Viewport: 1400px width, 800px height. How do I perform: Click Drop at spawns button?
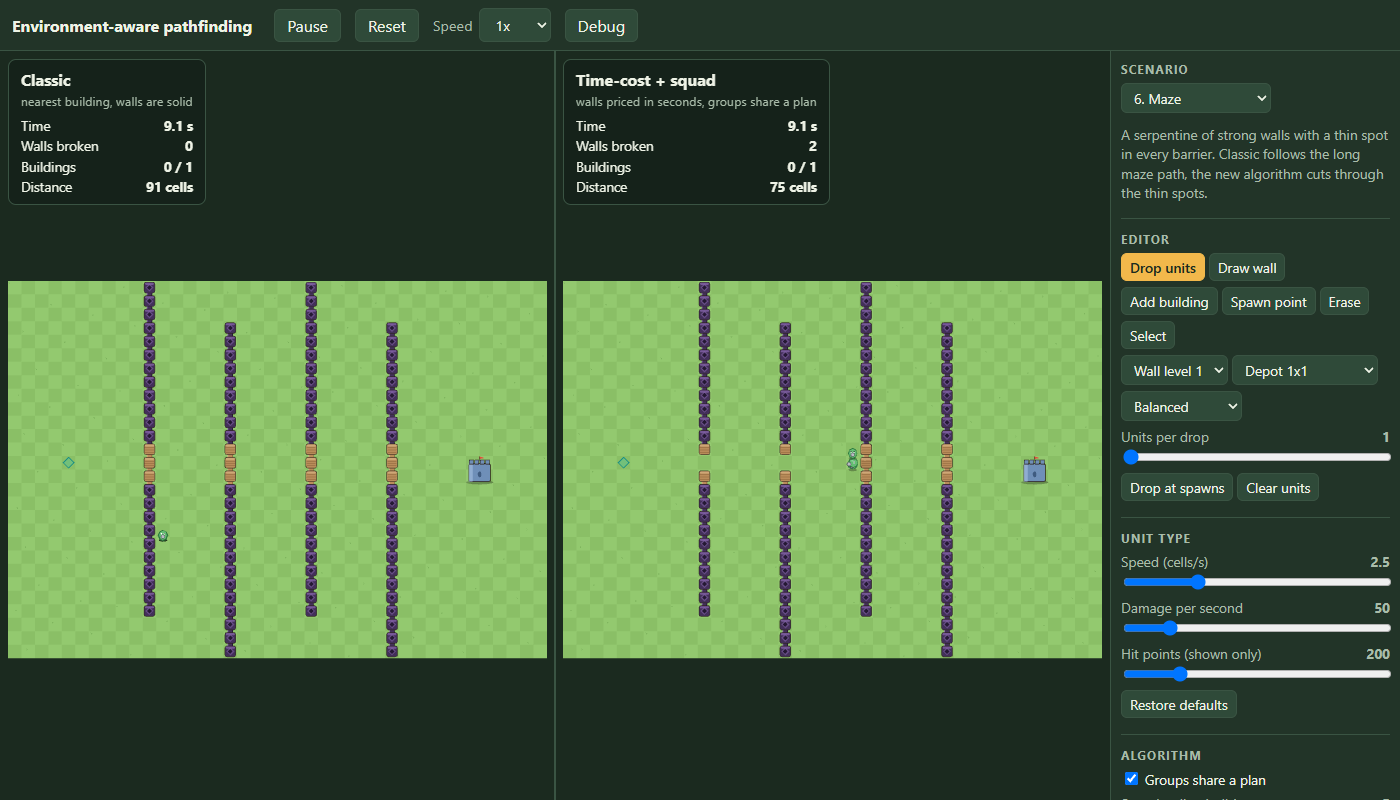click(x=1177, y=488)
